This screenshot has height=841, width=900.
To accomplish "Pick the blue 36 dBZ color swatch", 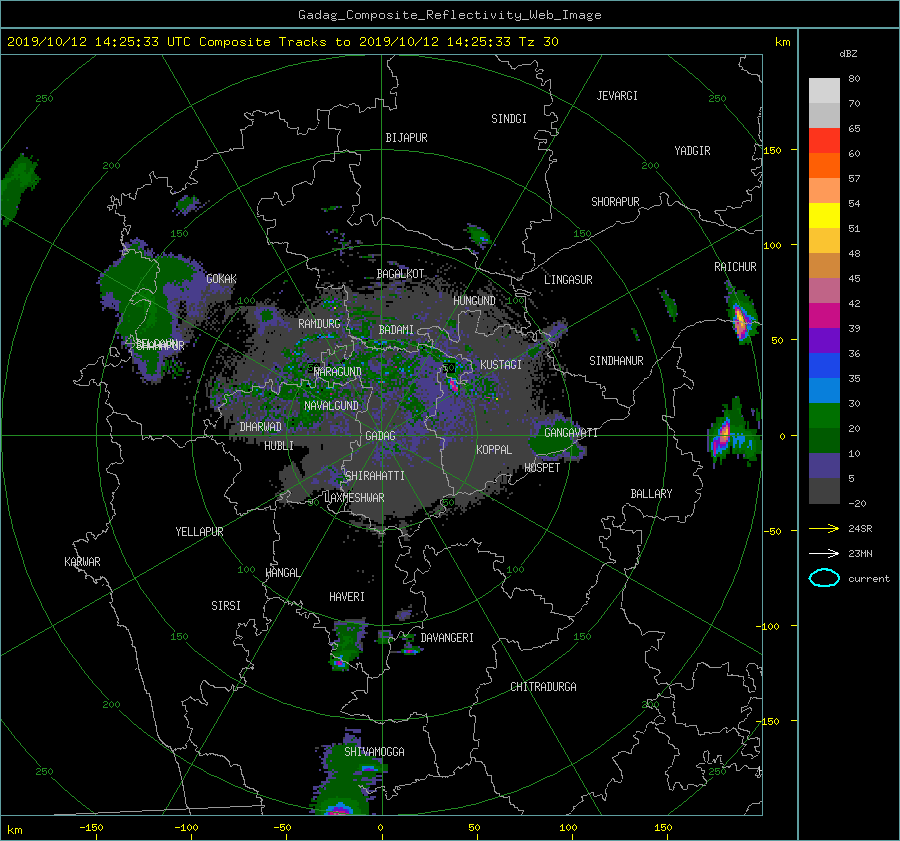I will [x=824, y=365].
